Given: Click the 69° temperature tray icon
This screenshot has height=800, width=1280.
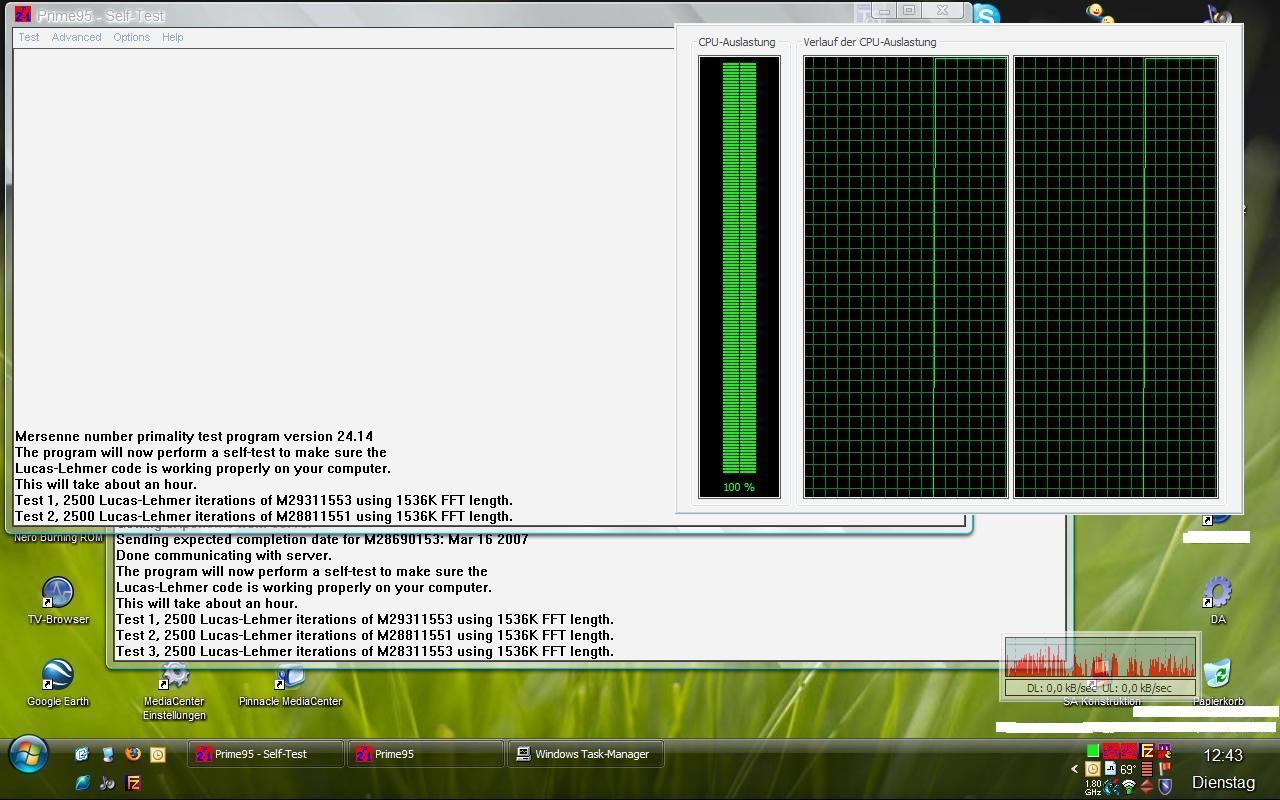Looking at the screenshot, I should [x=1128, y=770].
